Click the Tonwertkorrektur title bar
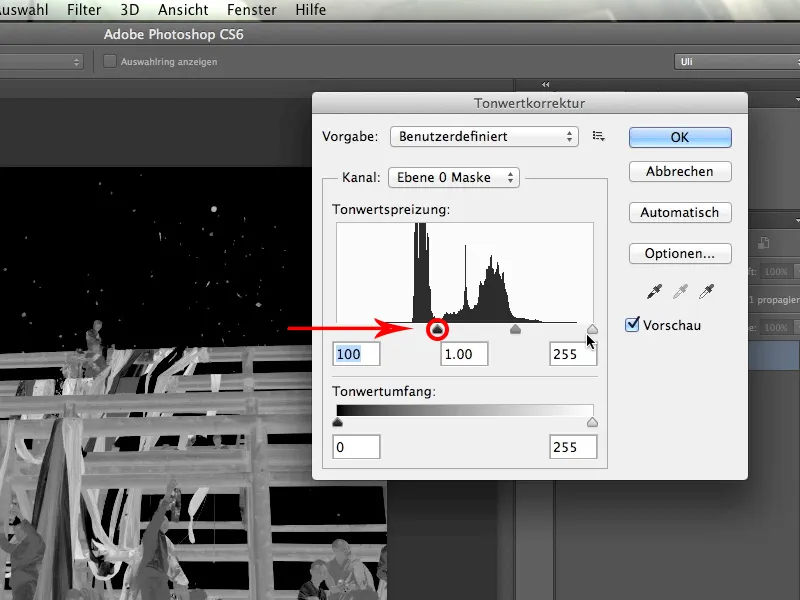The width and height of the screenshot is (800, 600). coord(530,103)
